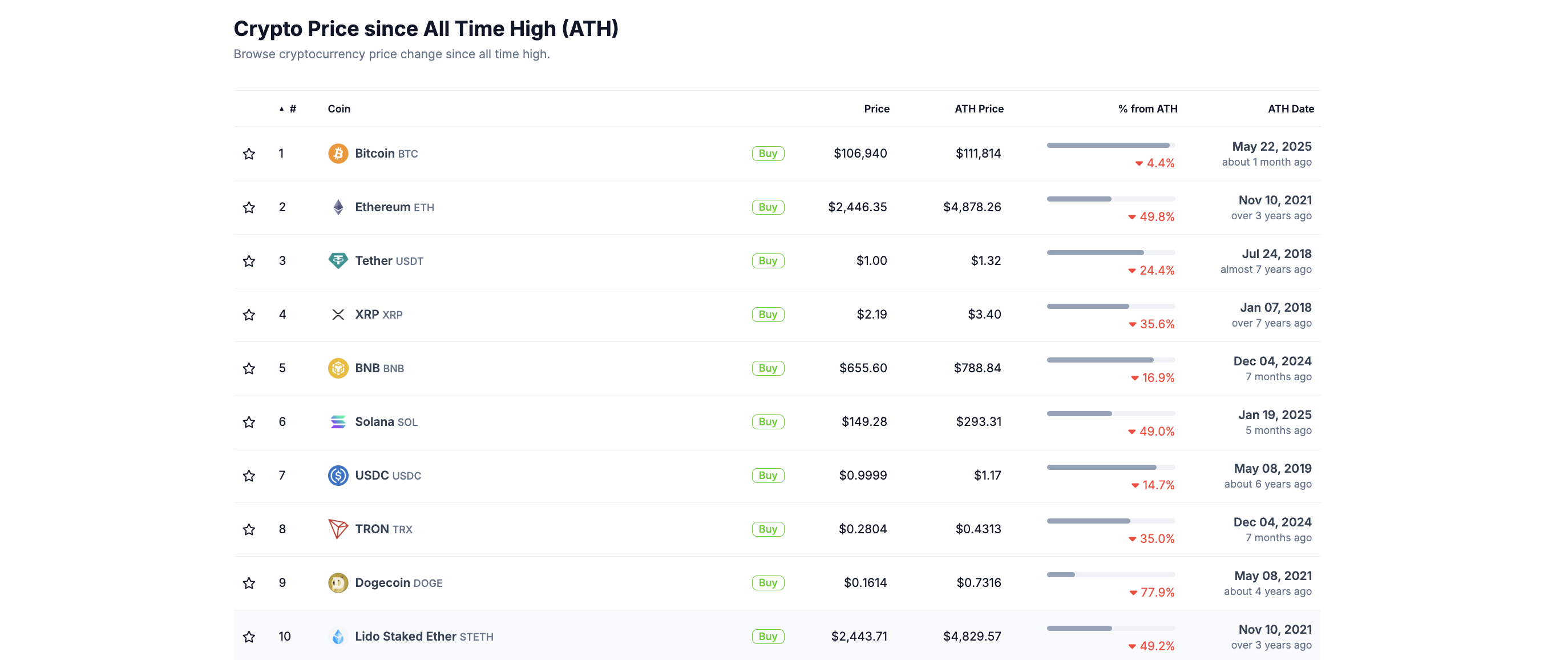Click the BNB yellow logo icon
The height and width of the screenshot is (660, 1568).
point(338,368)
